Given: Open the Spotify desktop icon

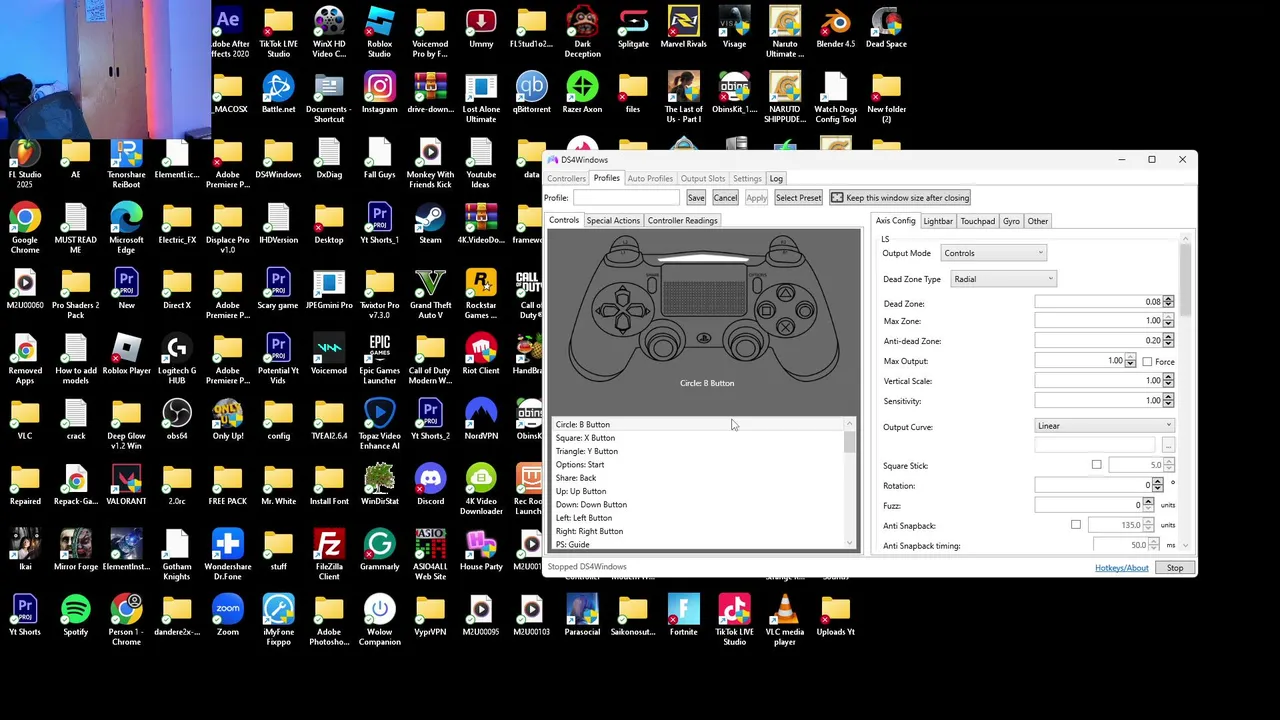Looking at the screenshot, I should (75, 617).
